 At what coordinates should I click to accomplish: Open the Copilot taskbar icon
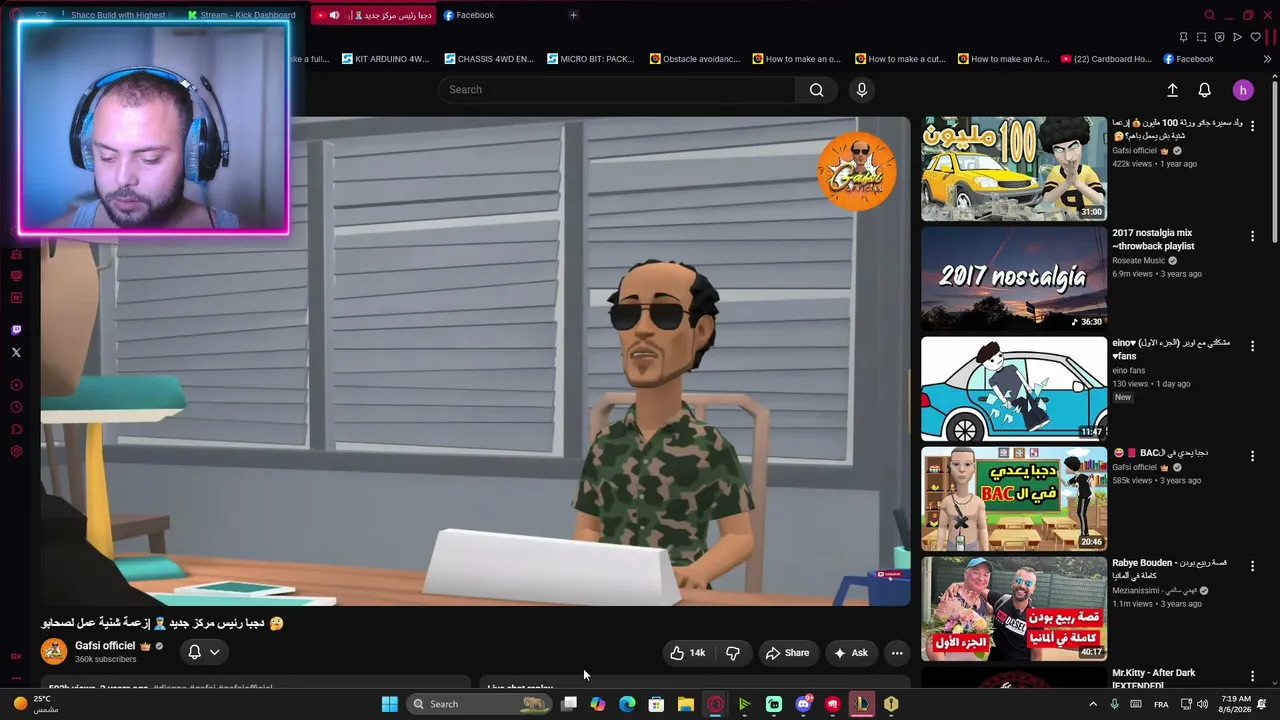598,704
